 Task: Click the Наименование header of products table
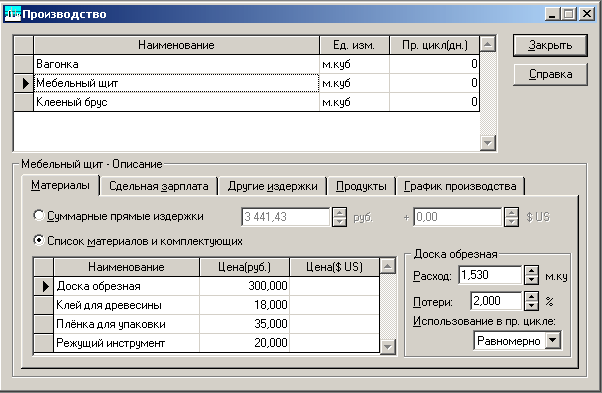(x=176, y=45)
